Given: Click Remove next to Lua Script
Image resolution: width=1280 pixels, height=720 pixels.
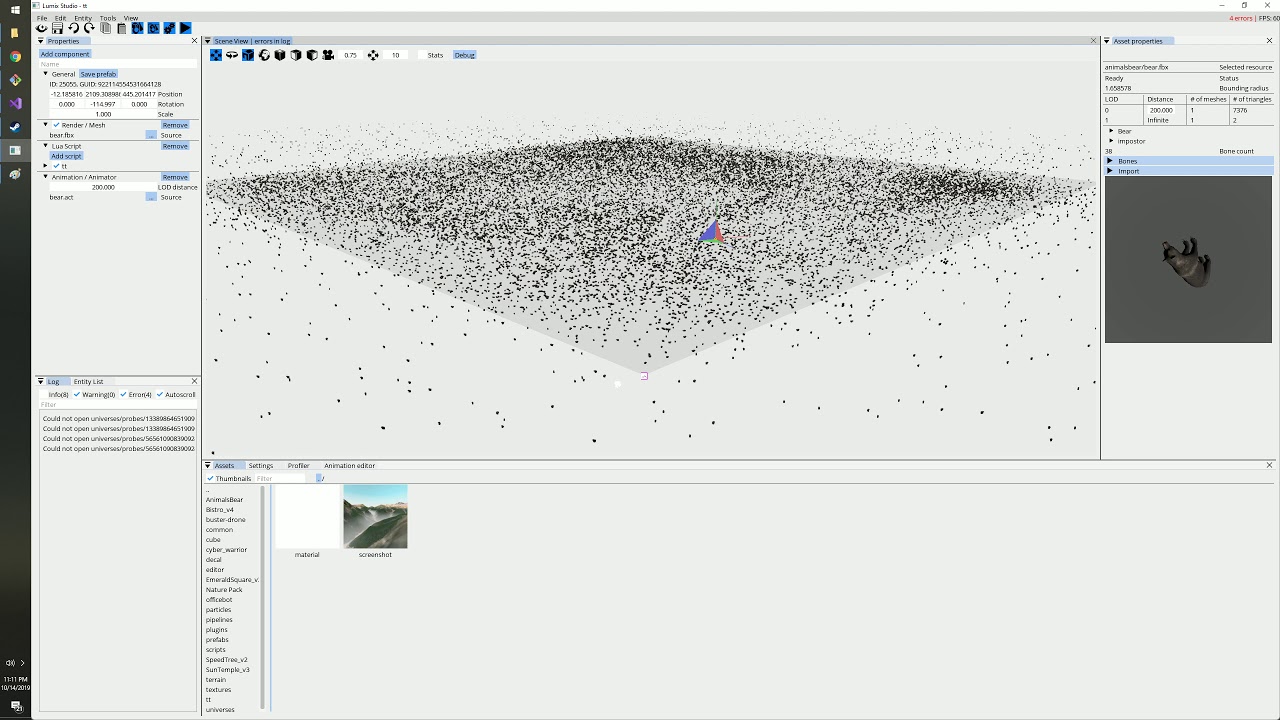Looking at the screenshot, I should (x=175, y=146).
